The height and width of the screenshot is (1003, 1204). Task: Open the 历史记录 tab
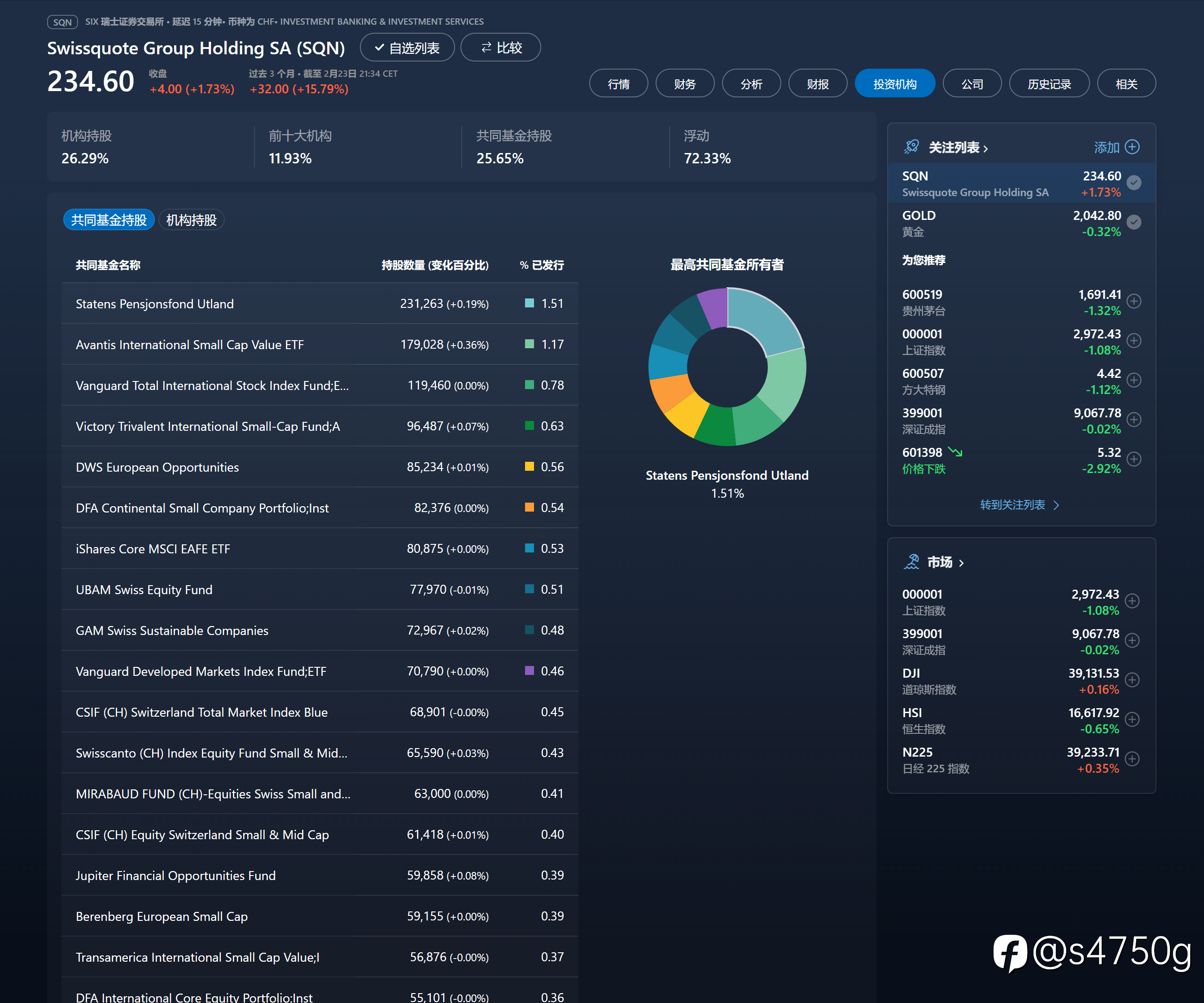(x=1049, y=84)
